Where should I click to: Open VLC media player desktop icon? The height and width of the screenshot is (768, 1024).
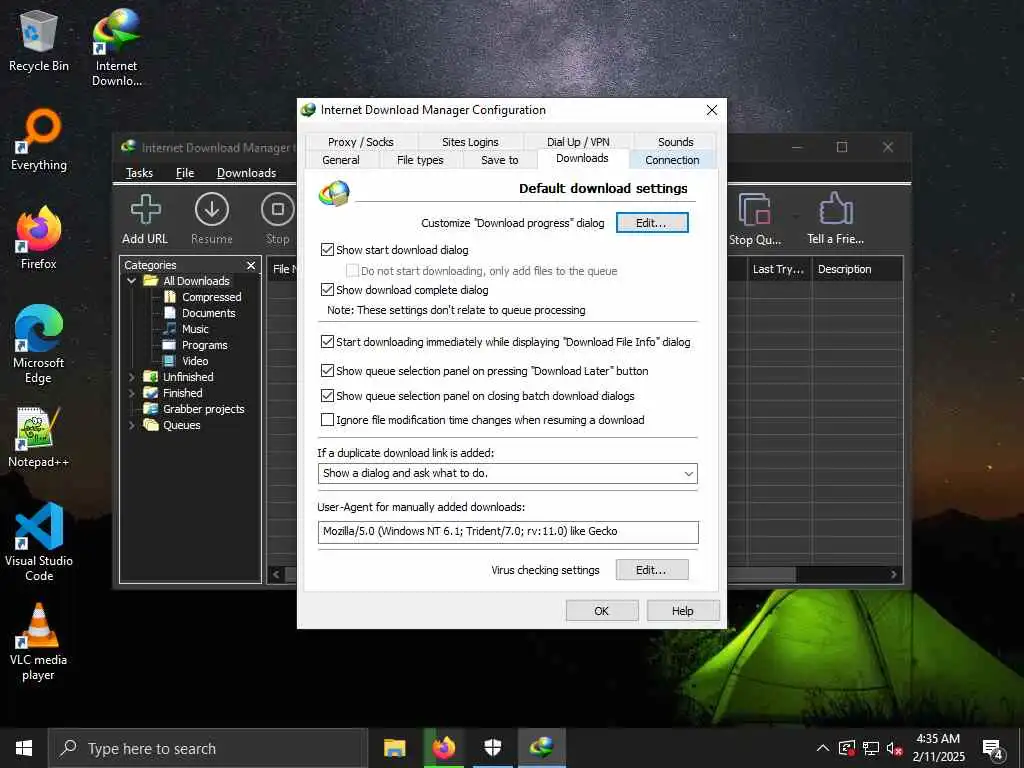click(39, 642)
